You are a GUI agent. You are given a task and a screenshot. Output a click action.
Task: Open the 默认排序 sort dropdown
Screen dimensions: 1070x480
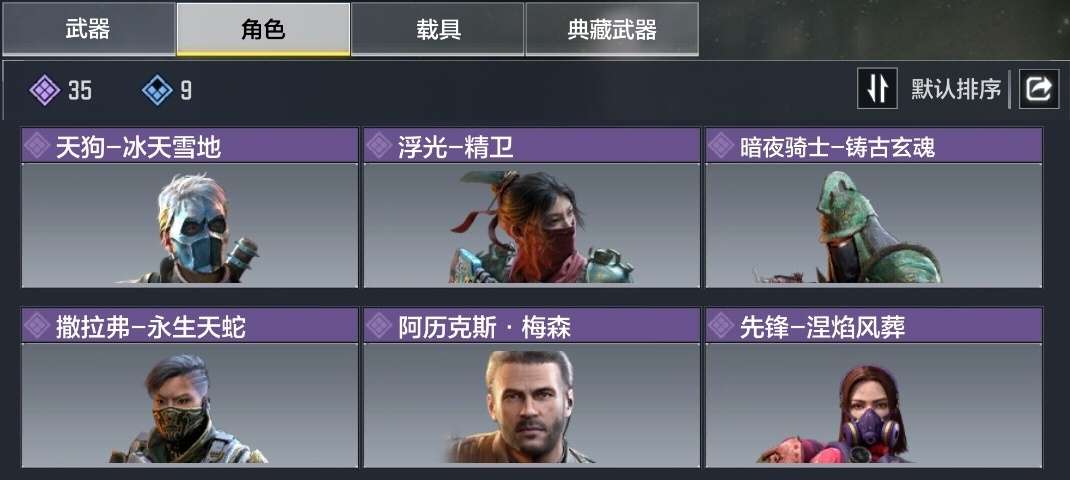tap(955, 89)
